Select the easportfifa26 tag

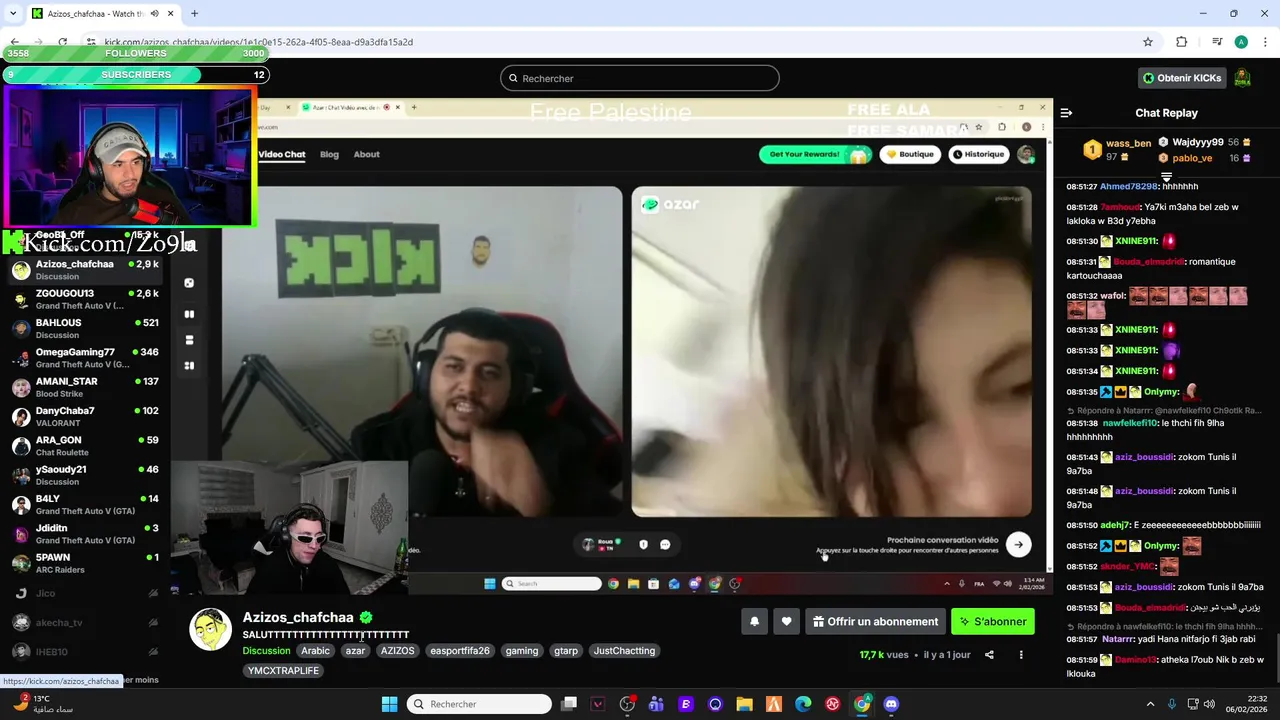460,651
